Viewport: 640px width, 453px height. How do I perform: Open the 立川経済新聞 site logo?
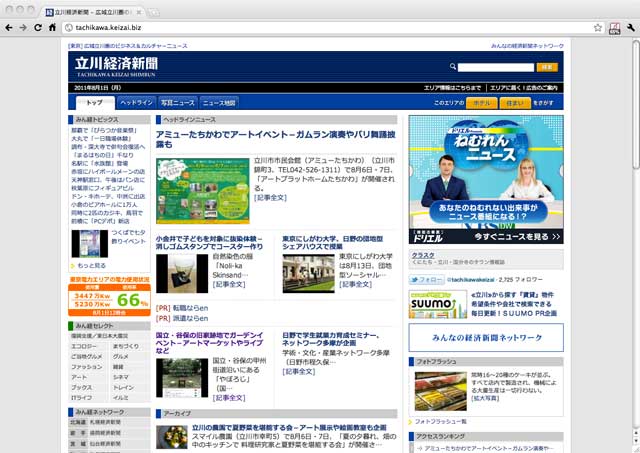116,66
